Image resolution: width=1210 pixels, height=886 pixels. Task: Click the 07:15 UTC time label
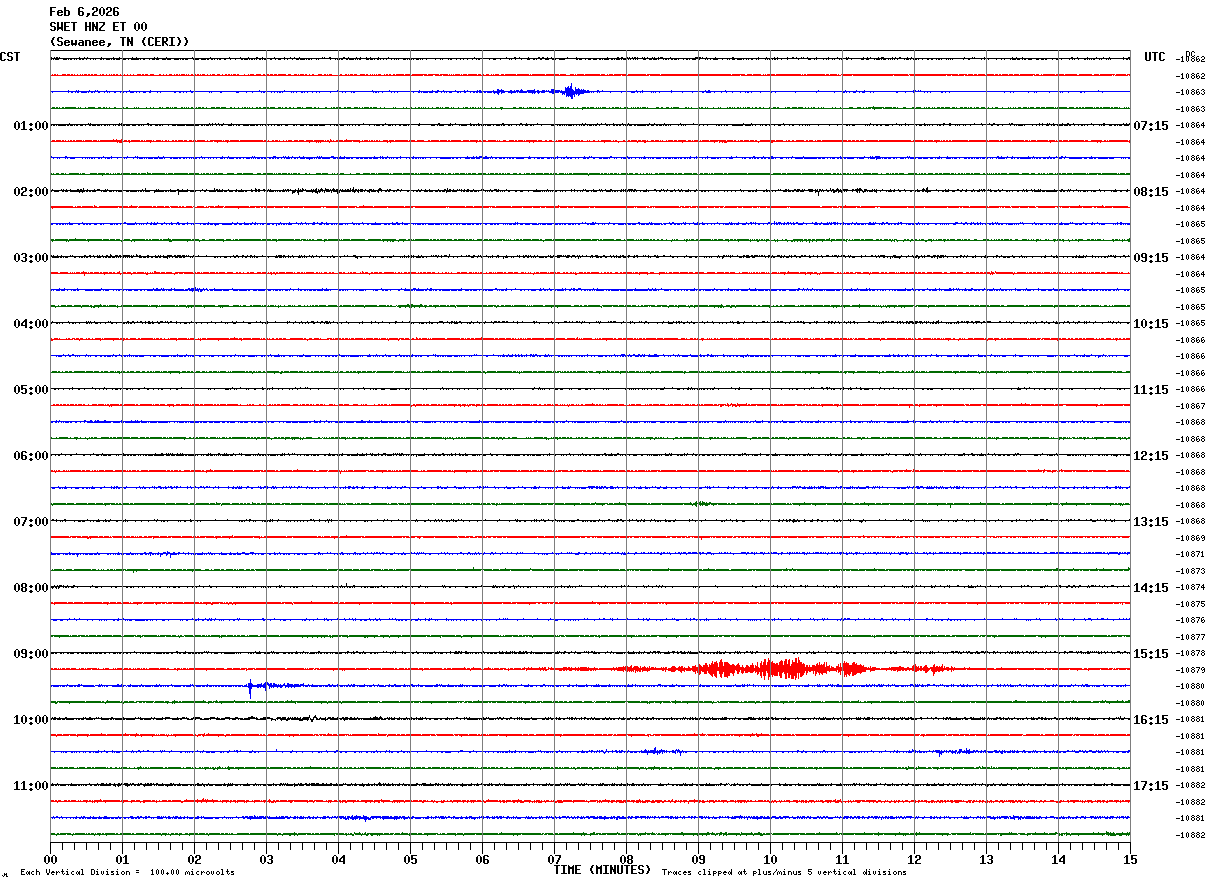[1150, 126]
